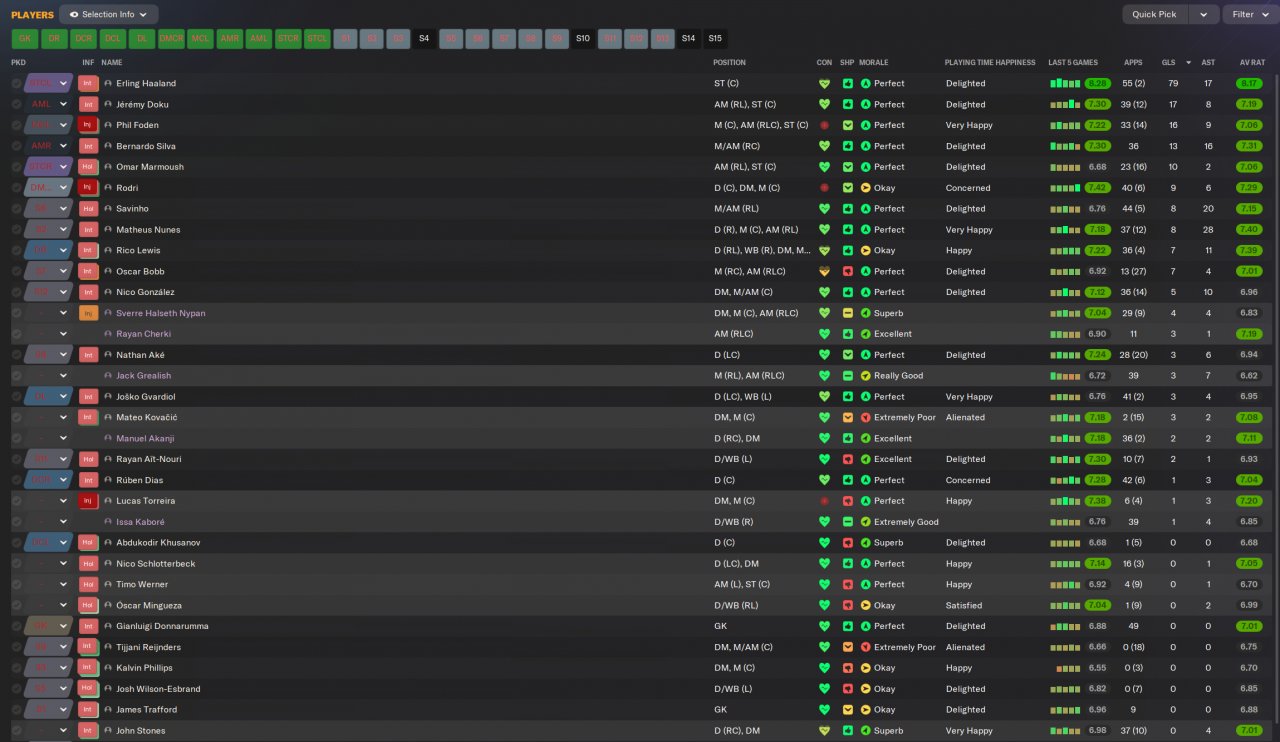Open the position dropdown for Rodri
1280x742 pixels.
click(x=64, y=188)
